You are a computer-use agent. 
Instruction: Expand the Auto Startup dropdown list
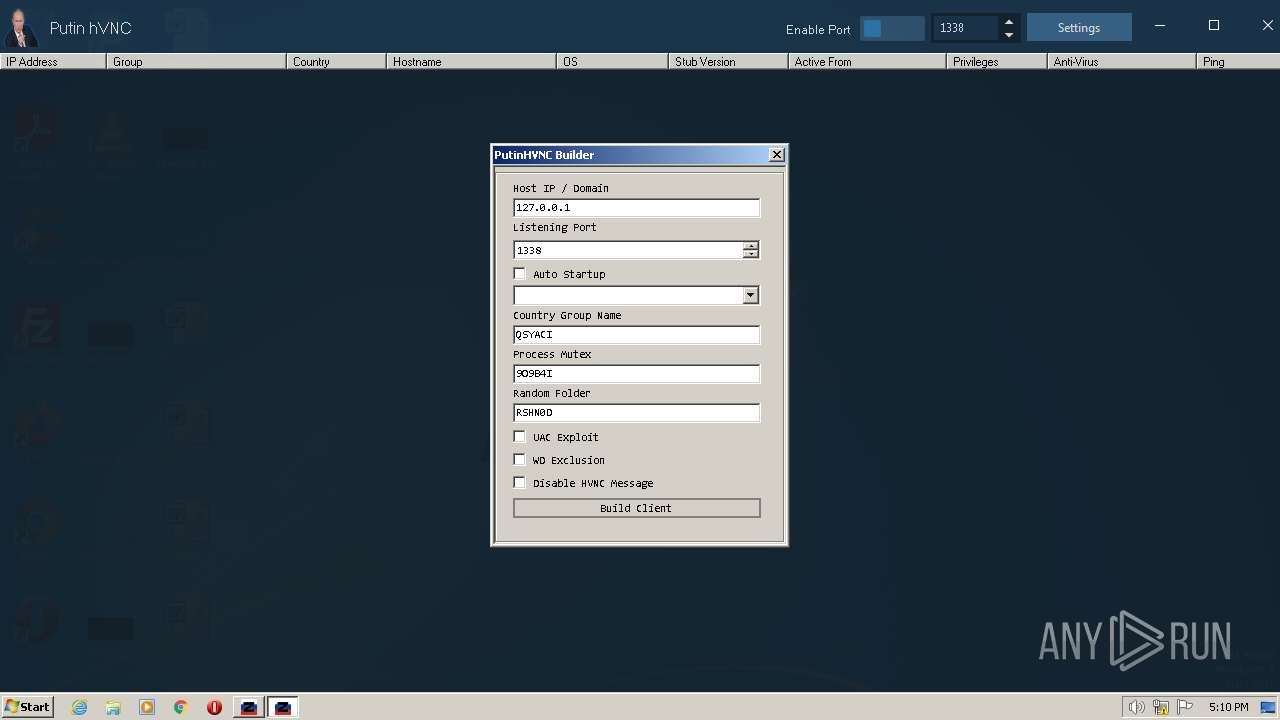click(x=751, y=295)
